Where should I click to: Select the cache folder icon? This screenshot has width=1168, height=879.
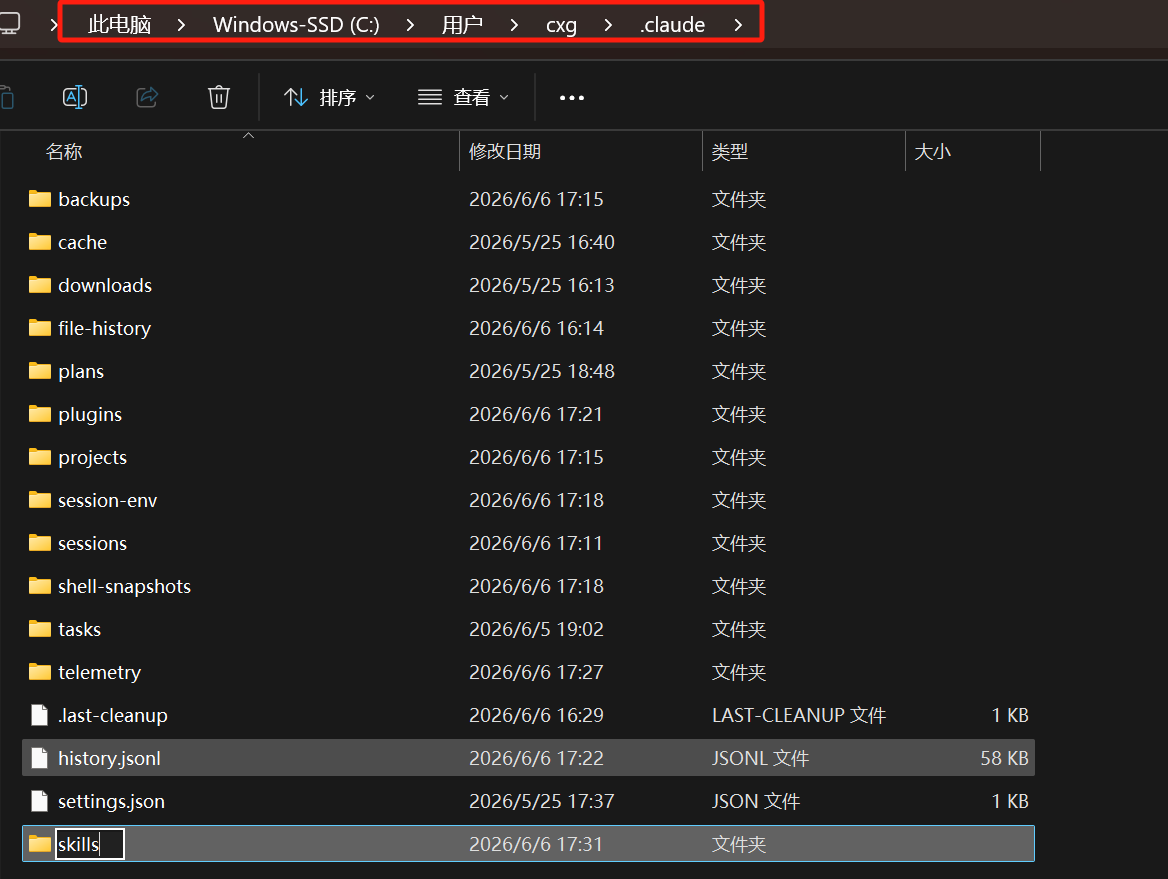[39, 241]
